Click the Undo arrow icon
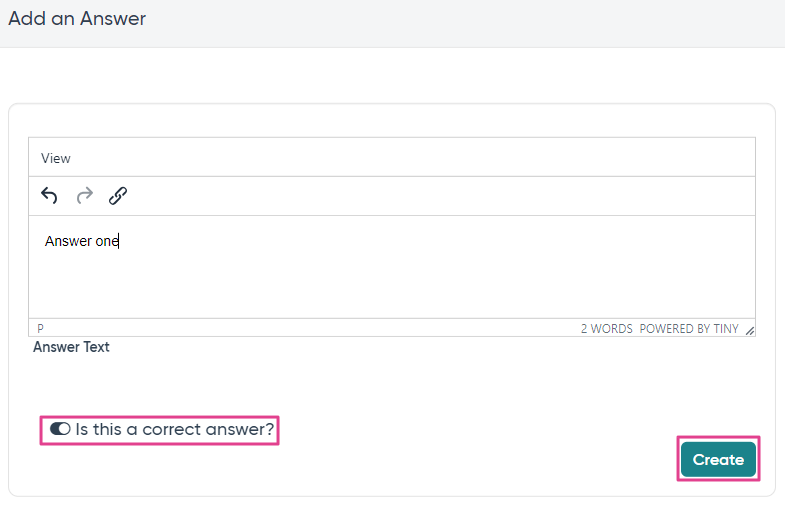 coord(49,196)
